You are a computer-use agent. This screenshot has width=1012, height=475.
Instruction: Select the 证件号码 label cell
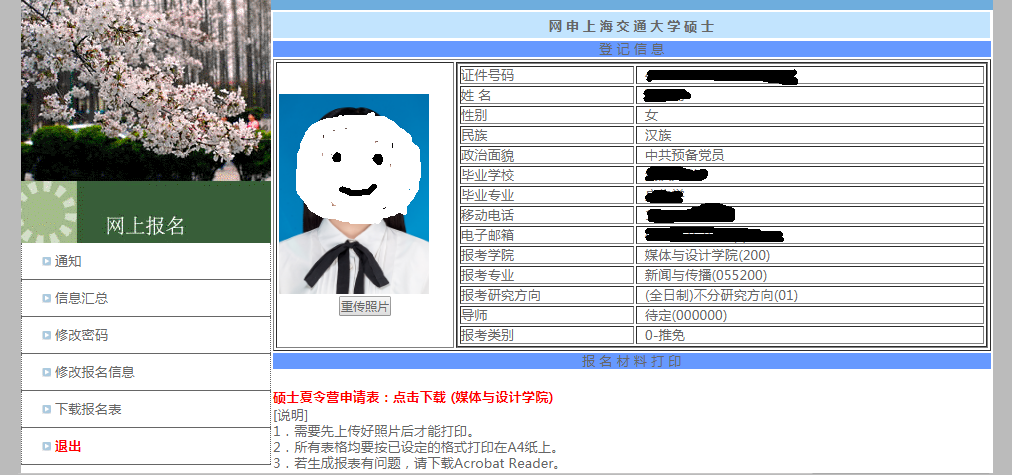[x=546, y=75]
